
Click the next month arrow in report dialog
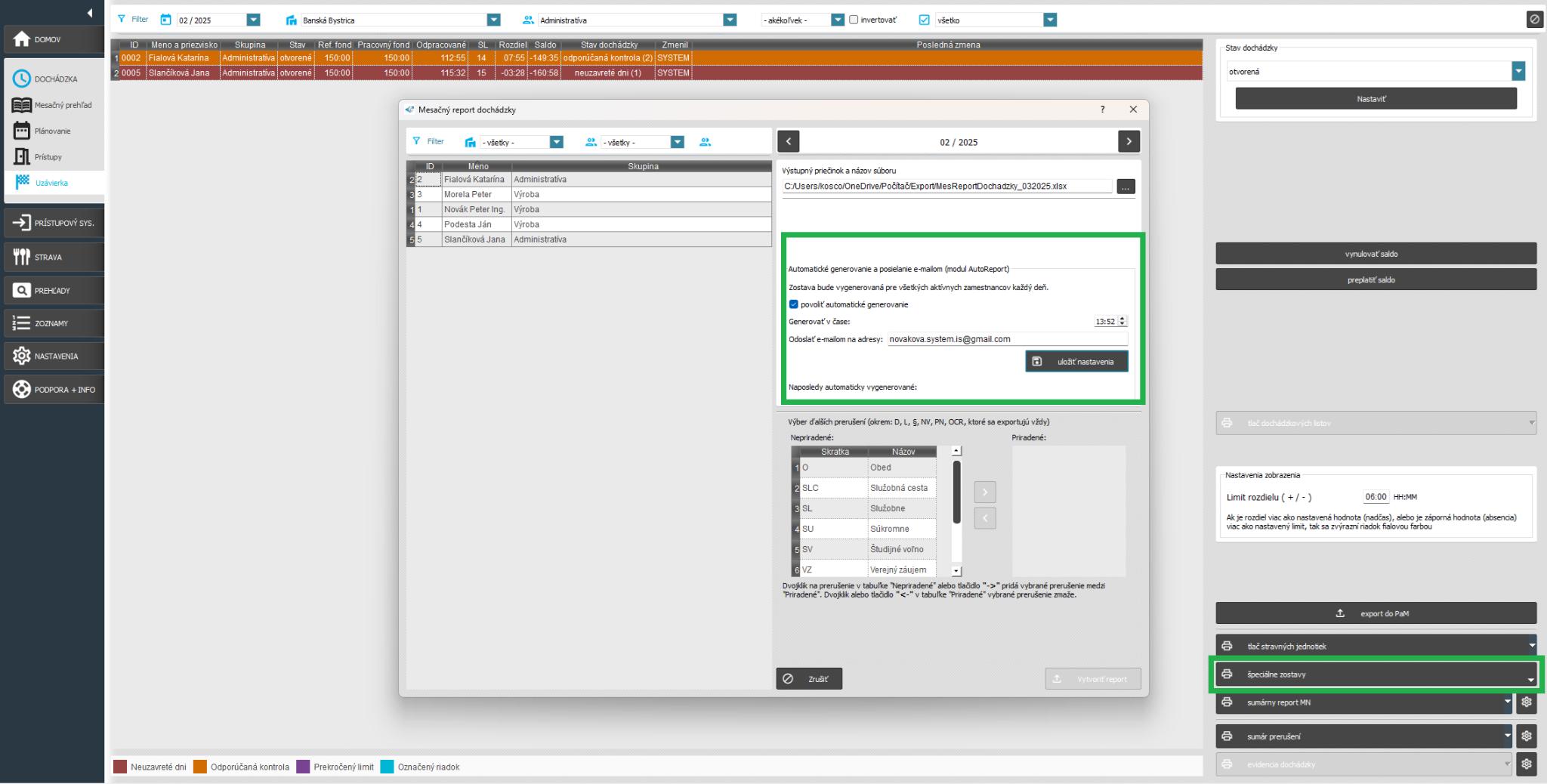point(1129,141)
